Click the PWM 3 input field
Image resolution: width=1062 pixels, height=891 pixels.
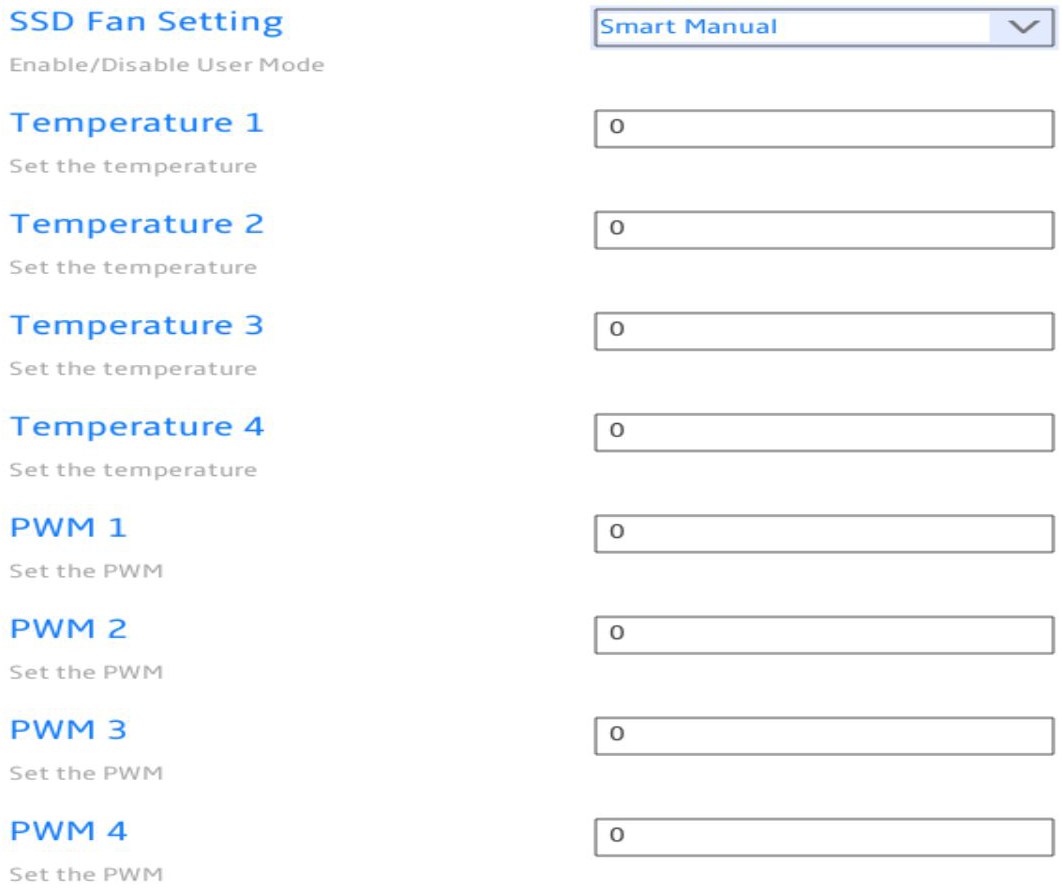point(824,736)
